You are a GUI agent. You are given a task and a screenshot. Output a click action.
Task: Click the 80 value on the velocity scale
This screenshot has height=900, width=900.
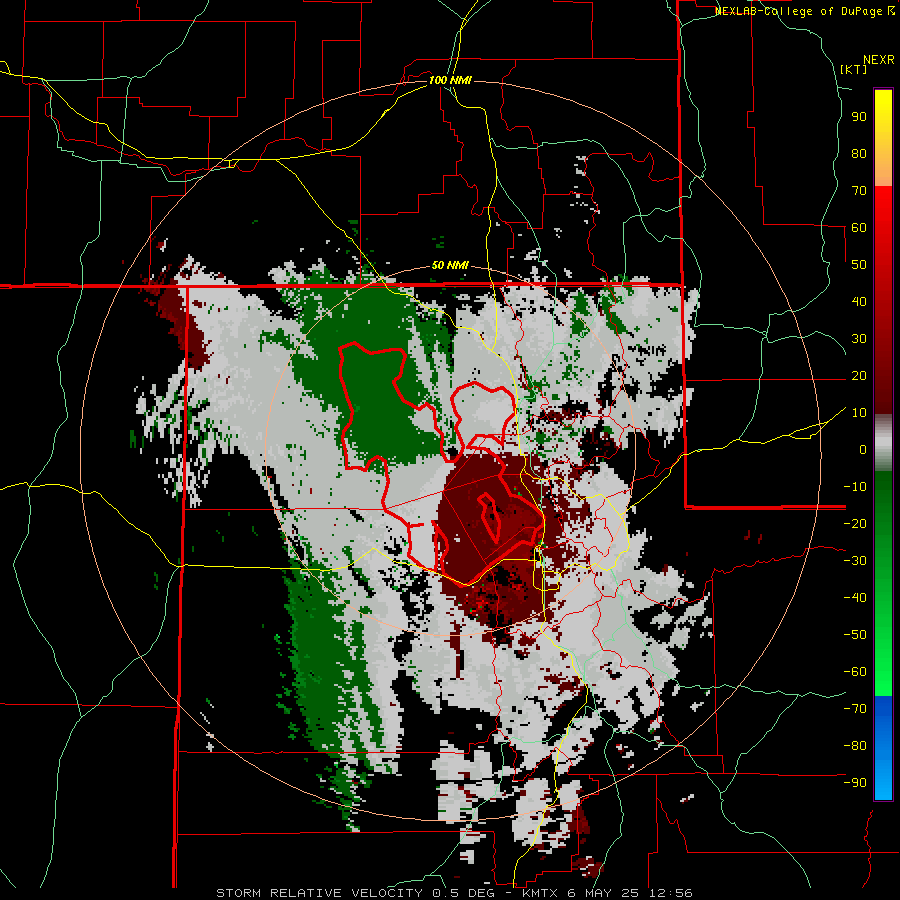(859, 153)
